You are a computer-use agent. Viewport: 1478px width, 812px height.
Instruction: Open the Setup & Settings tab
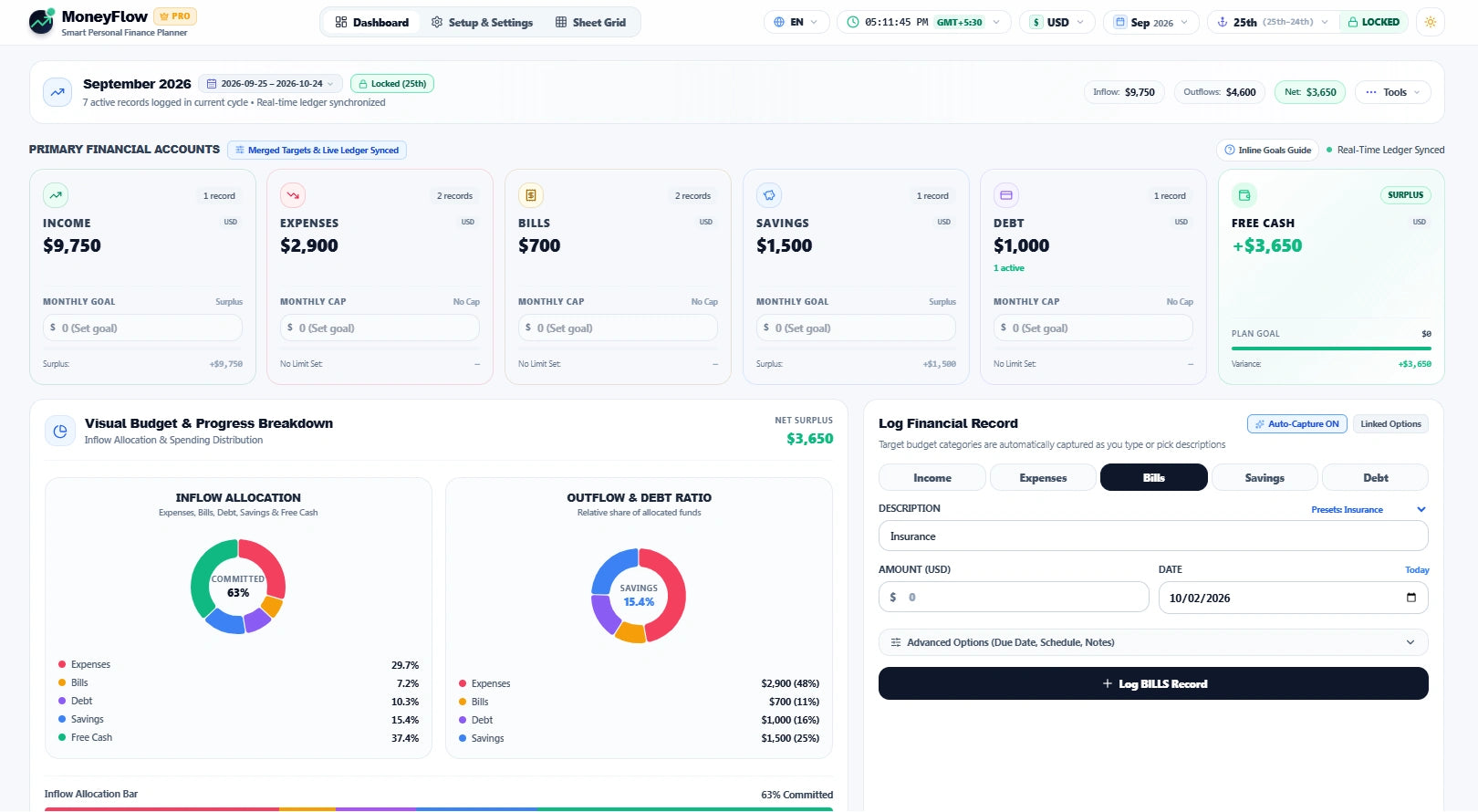482,22
